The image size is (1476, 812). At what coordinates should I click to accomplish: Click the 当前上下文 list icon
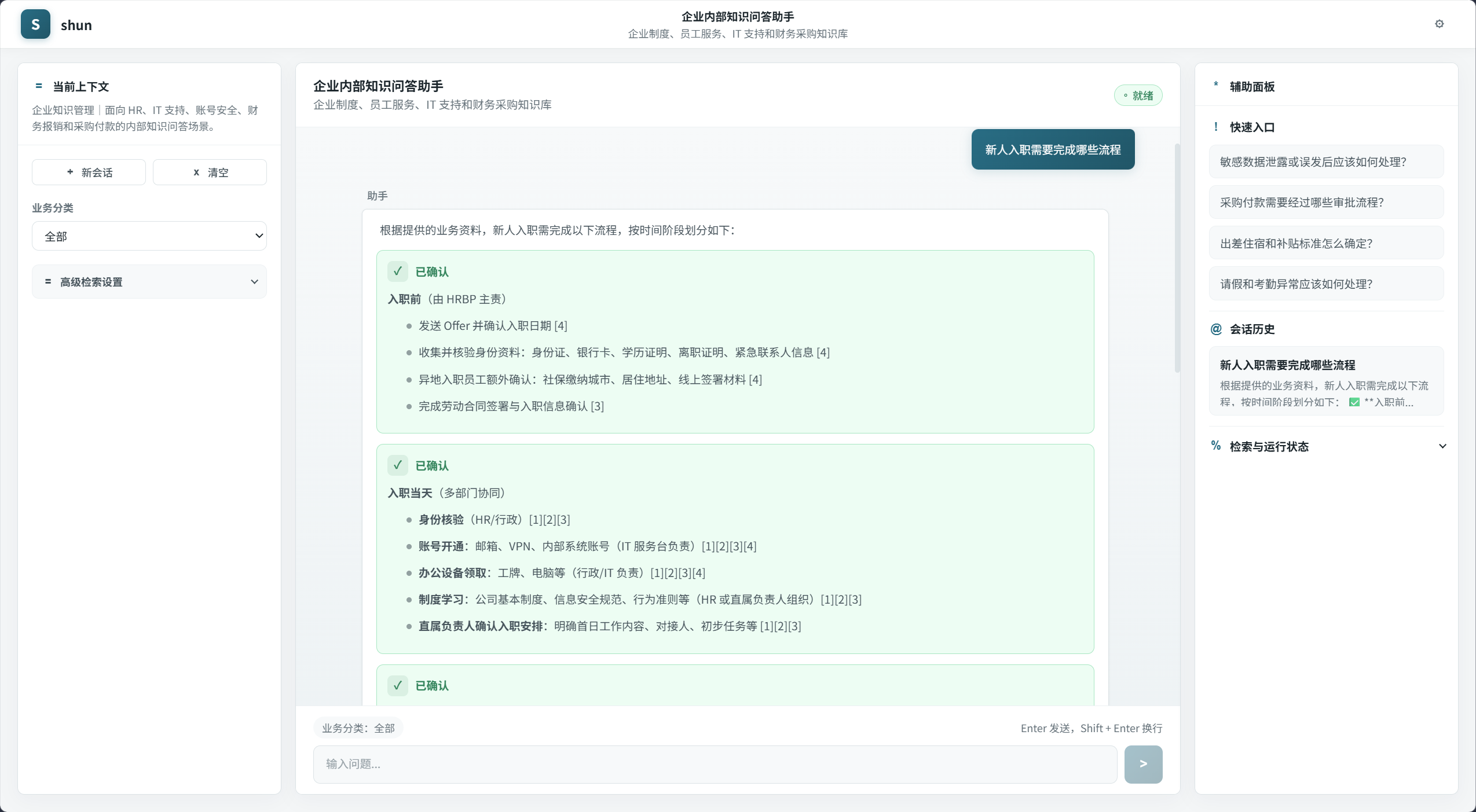[39, 86]
